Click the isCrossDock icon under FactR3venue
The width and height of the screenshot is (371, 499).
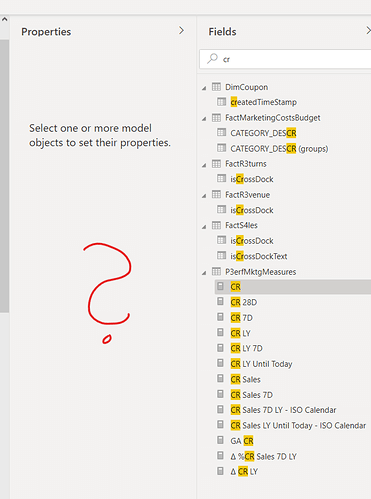click(x=222, y=209)
